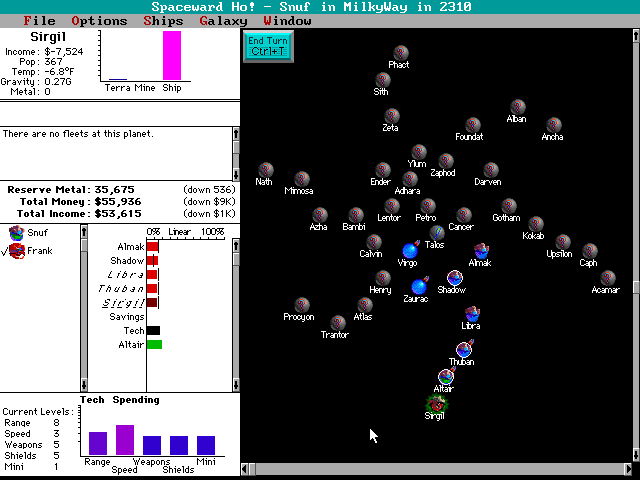
Task: Select the Altair planet icon
Action: [446, 376]
